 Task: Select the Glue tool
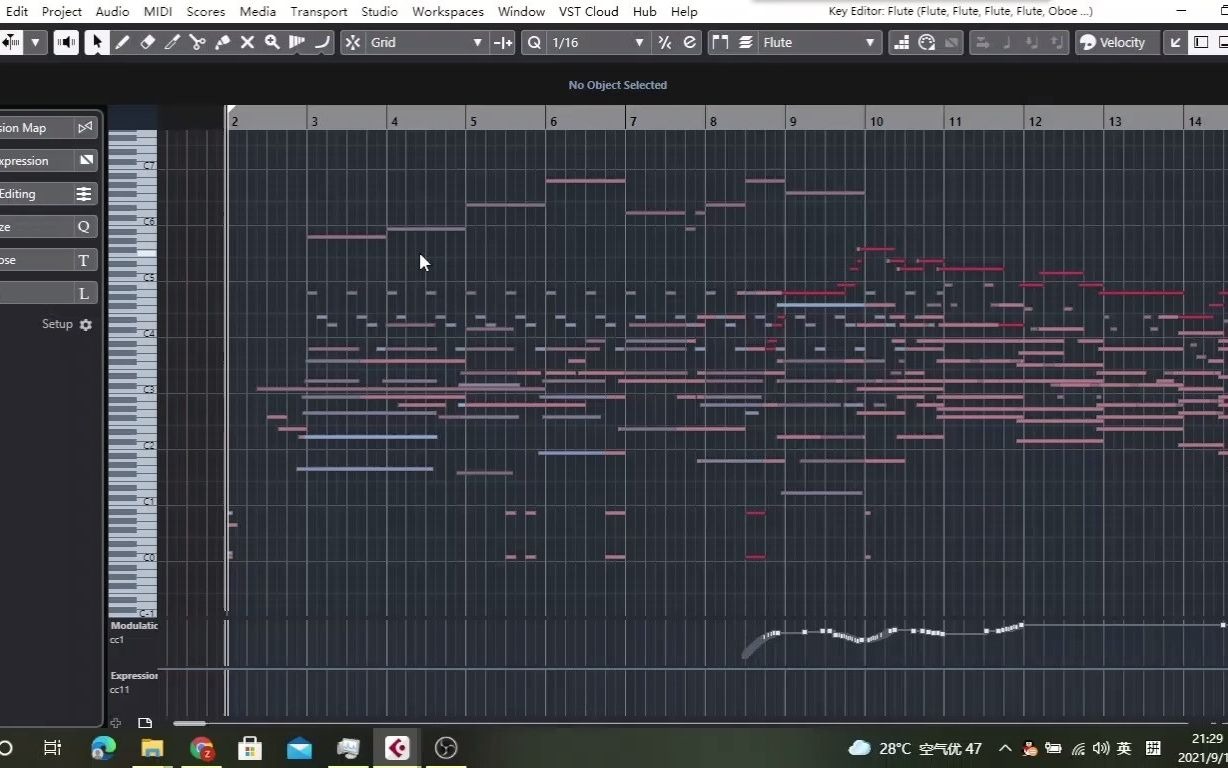222,42
